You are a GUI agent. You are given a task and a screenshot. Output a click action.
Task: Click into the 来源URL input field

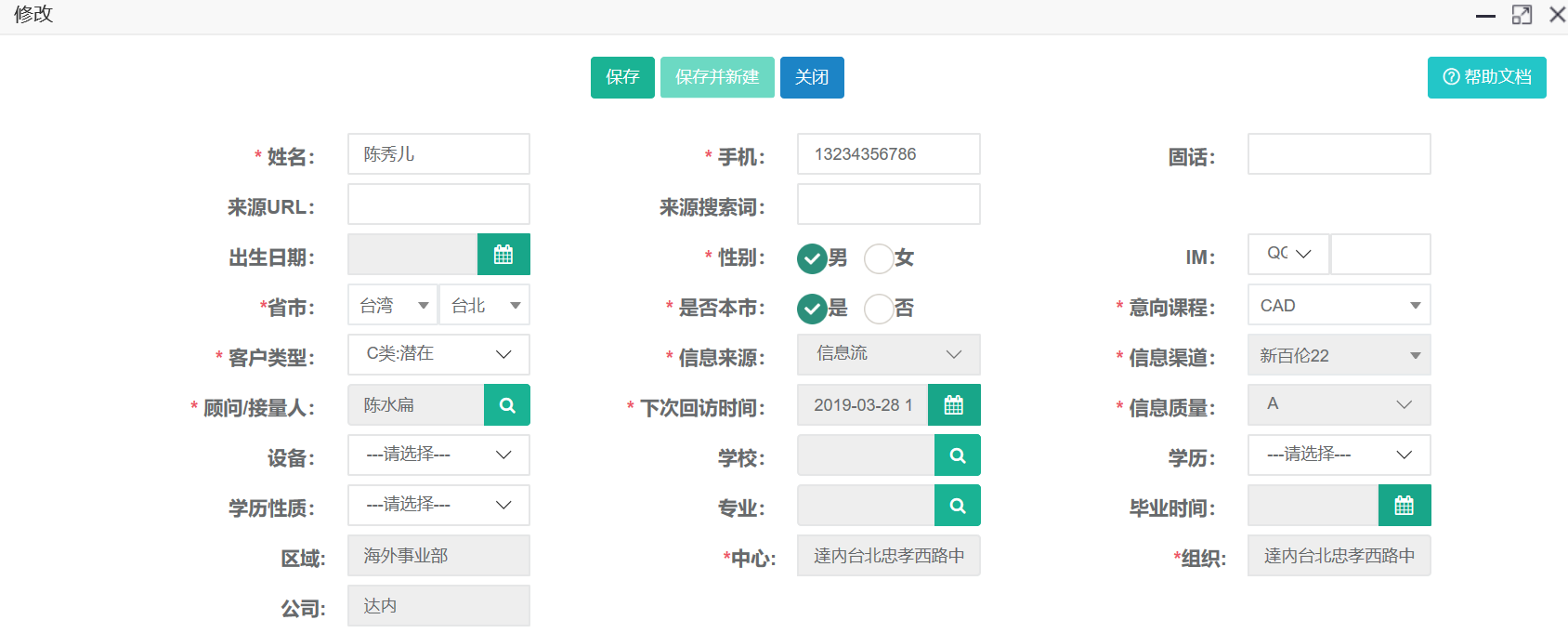coord(438,204)
